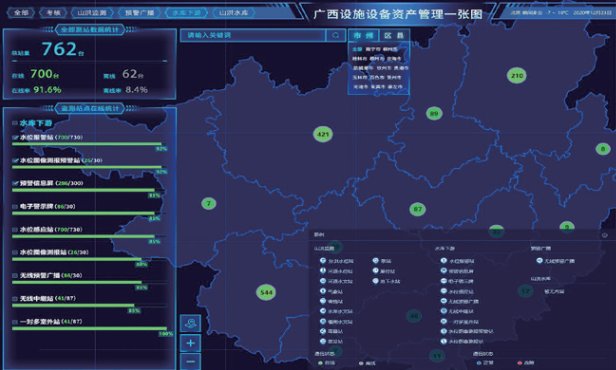Switch to the 预警广播 tab
The width and height of the screenshot is (616, 370).
139,13
